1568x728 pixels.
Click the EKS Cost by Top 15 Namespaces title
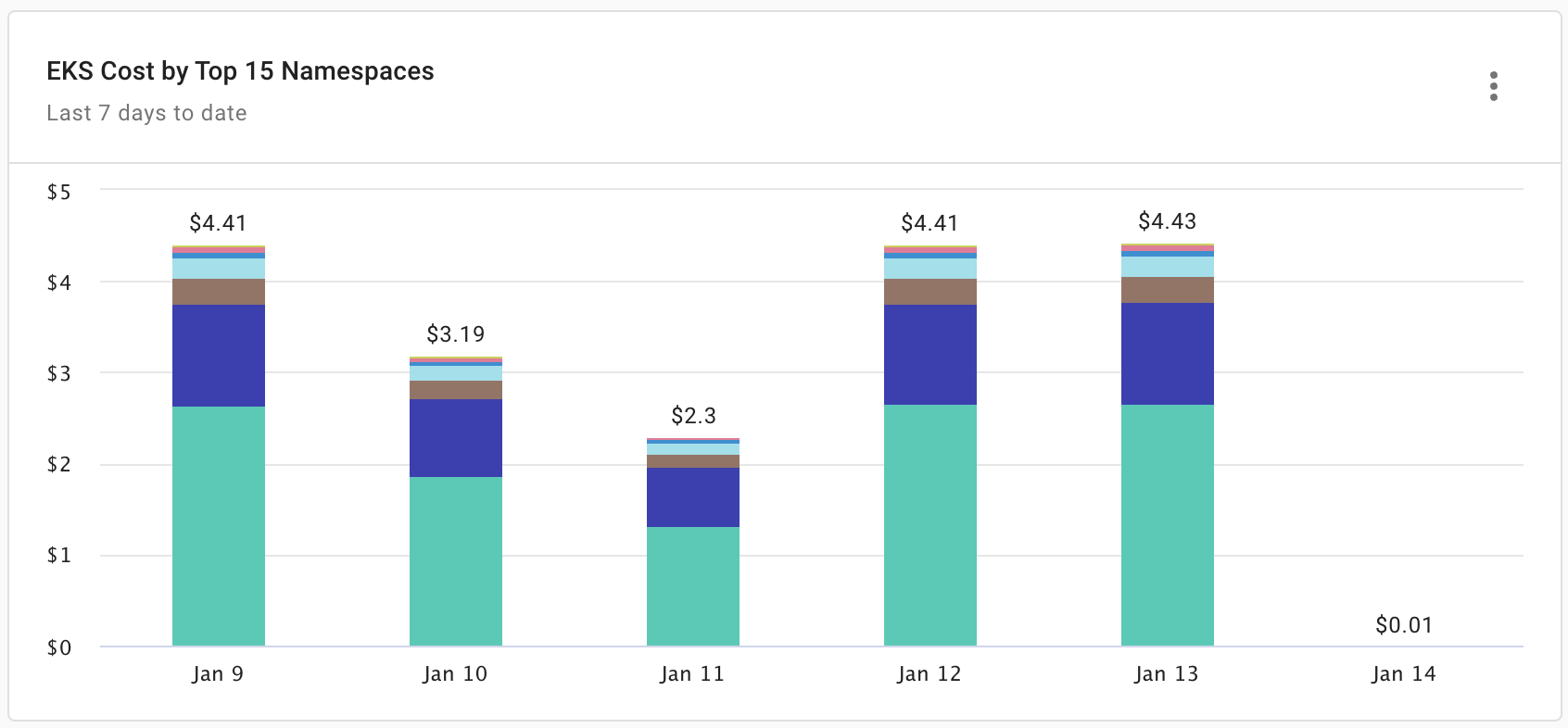(x=240, y=71)
